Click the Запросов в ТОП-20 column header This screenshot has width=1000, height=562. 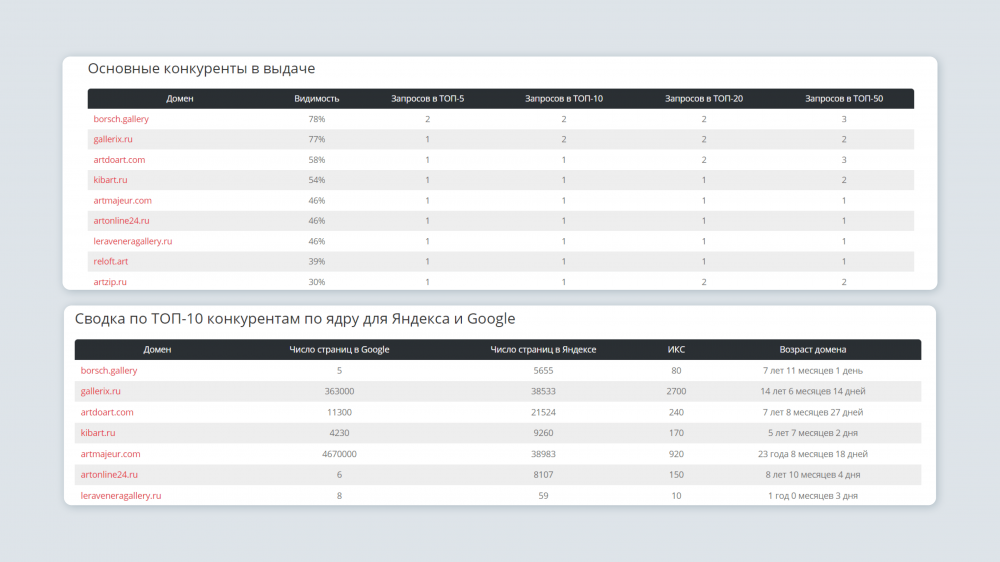pos(704,99)
